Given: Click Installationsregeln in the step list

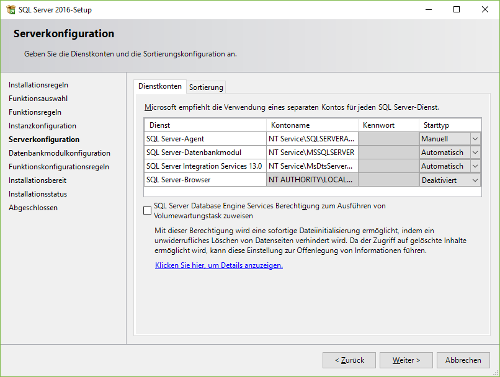Looking at the screenshot, I should 38,85.
